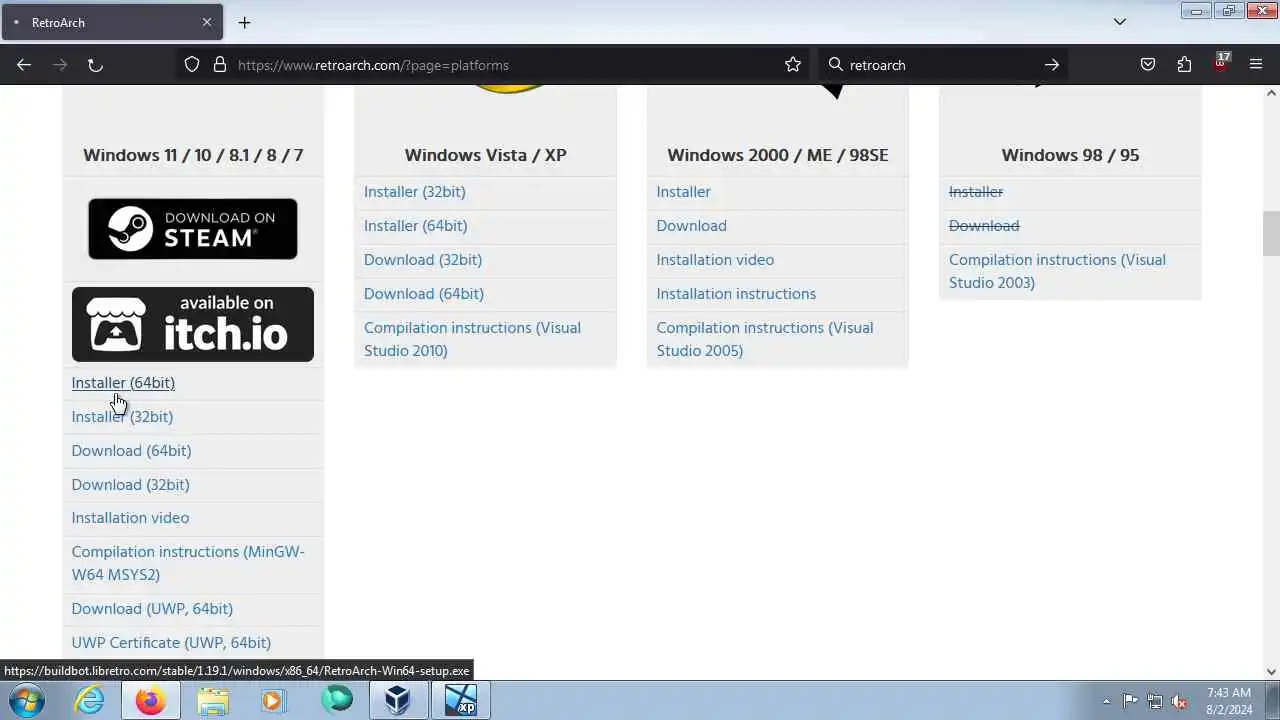Click Windows 2000/ME Download link
This screenshot has height=720, width=1280.
pos(692,226)
